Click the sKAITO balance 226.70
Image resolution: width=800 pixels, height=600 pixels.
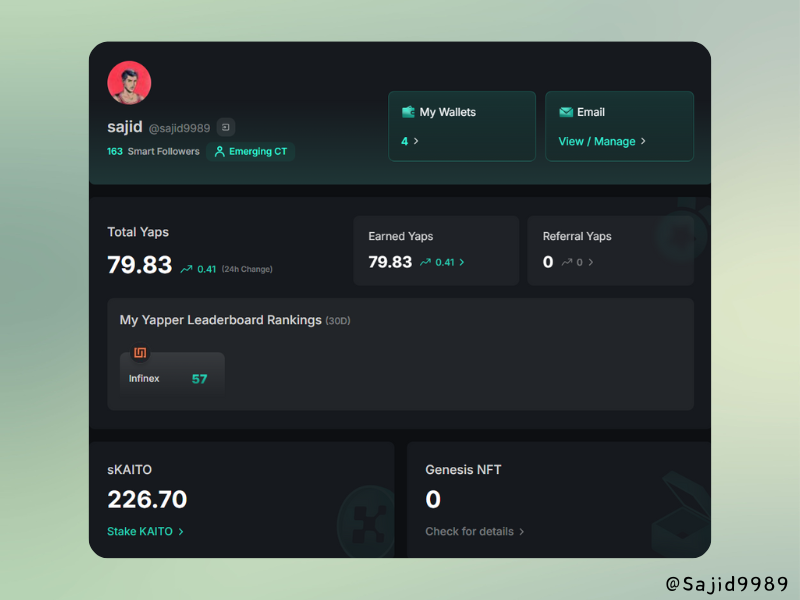(x=147, y=499)
